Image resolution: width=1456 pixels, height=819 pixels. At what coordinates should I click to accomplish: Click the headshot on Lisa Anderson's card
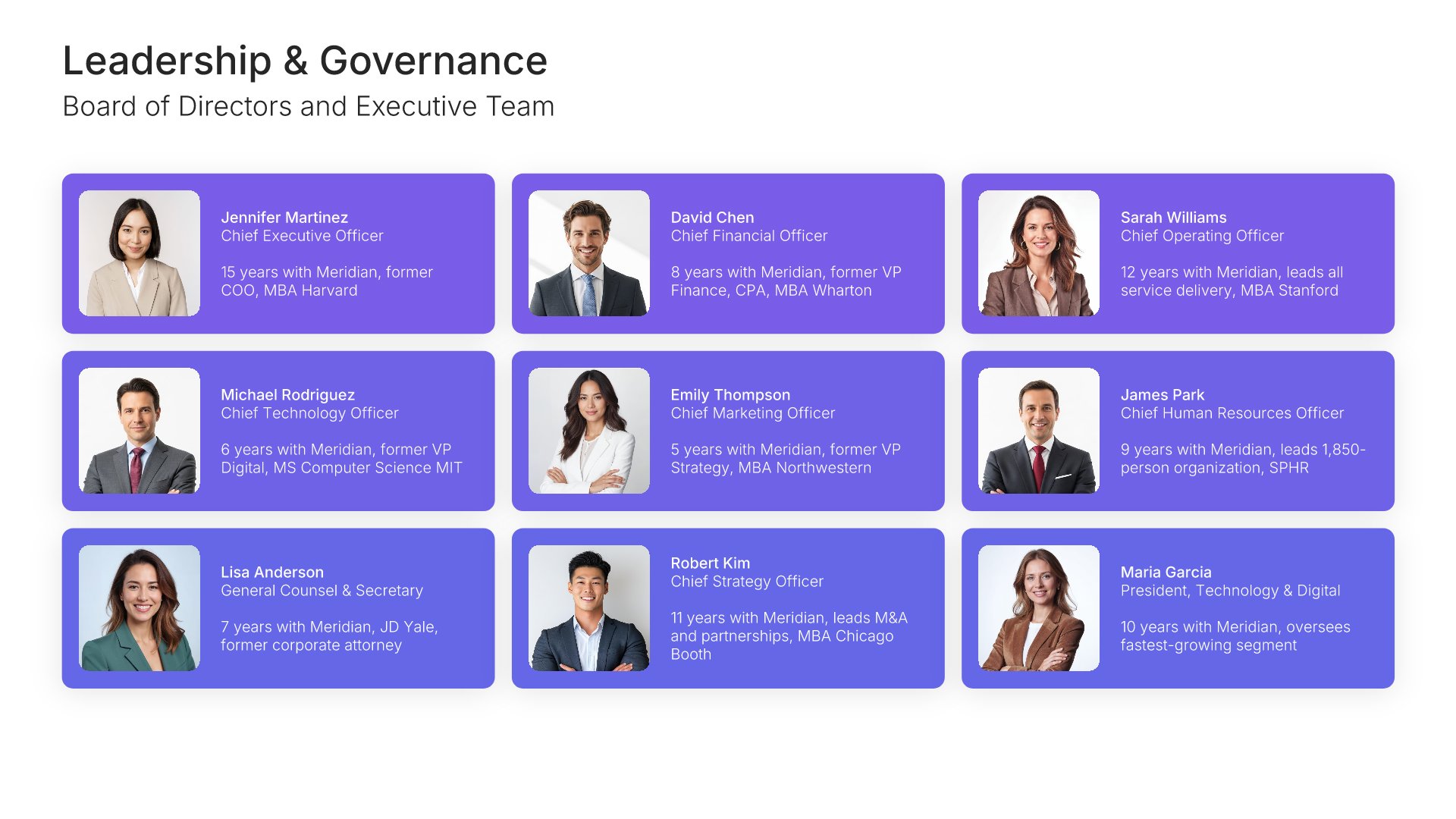click(x=140, y=608)
